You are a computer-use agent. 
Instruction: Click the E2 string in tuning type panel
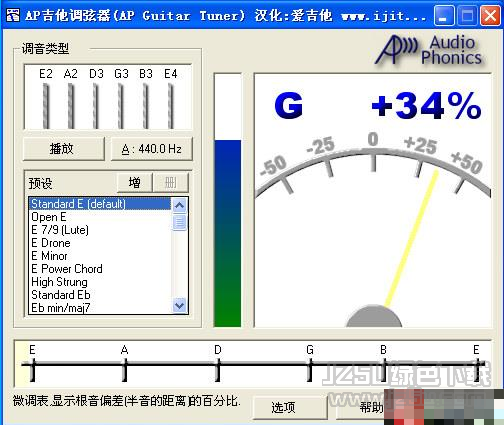click(x=46, y=105)
